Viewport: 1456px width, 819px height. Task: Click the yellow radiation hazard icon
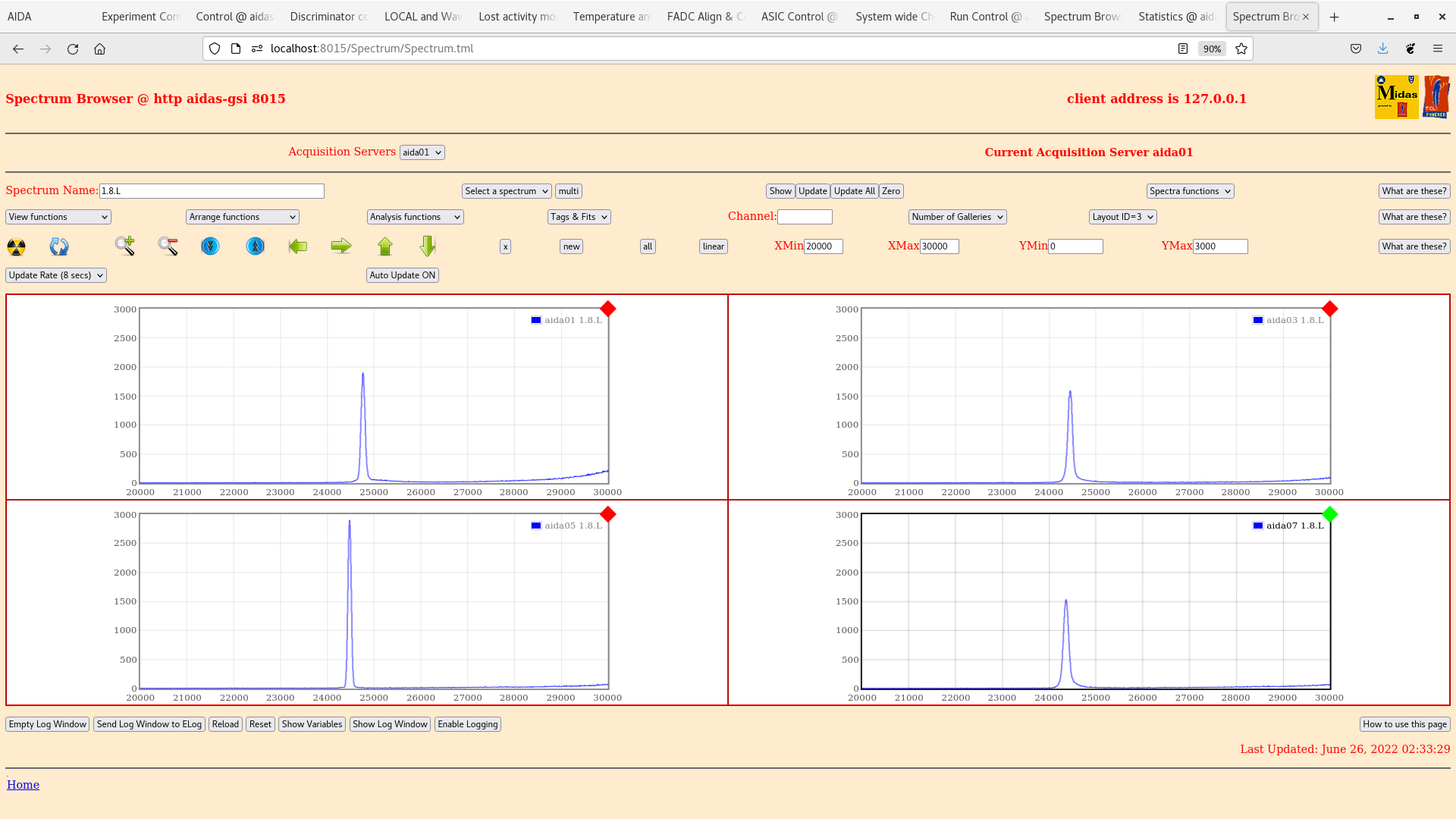pos(16,246)
